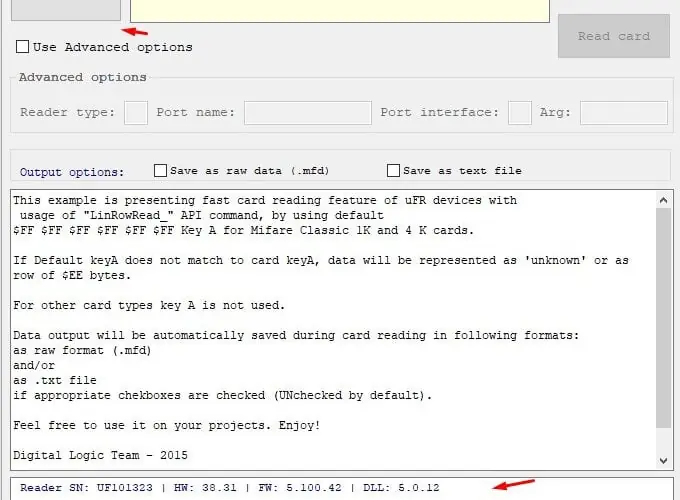Screen dimensions: 680x500
Task: Click the line starting 'This example is presenting'
Action: pyautogui.click(x=265, y=200)
